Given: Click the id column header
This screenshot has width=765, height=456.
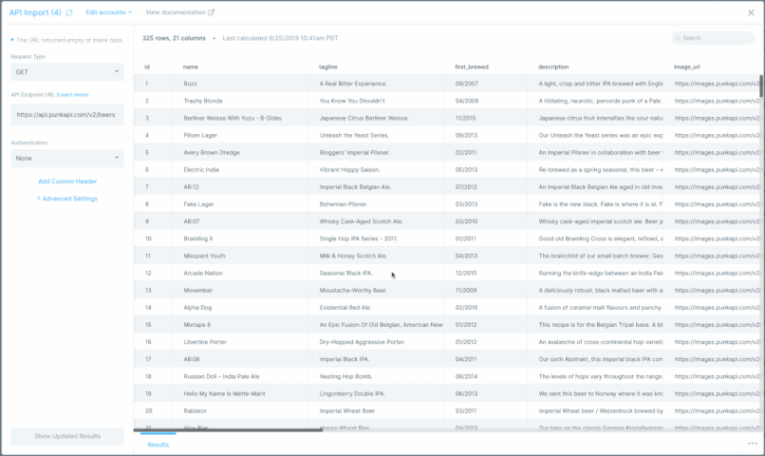Looking at the screenshot, I should [x=147, y=67].
